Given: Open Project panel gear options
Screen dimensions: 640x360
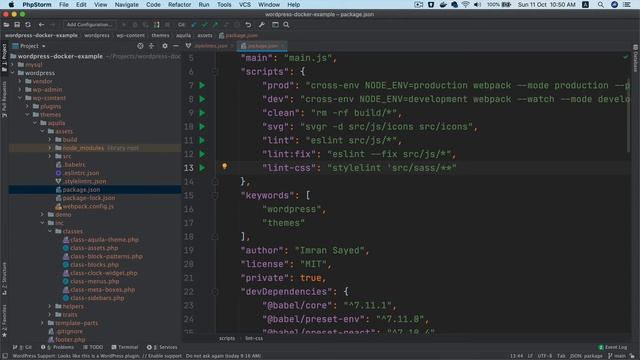Looking at the screenshot, I should click(164, 46).
